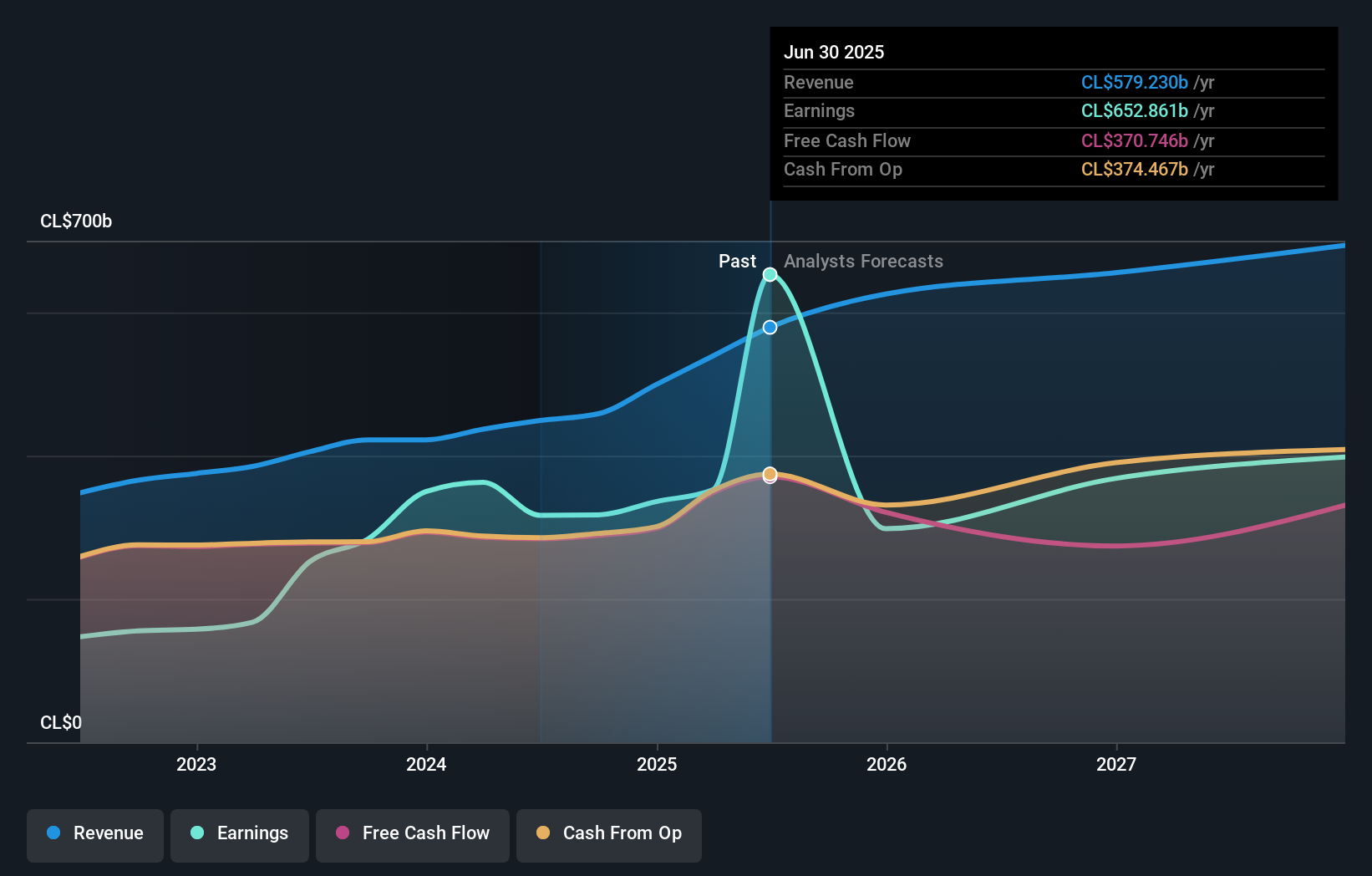Viewport: 1372px width, 876px height.
Task: Toggle the Earnings series in legend
Action: (x=240, y=835)
